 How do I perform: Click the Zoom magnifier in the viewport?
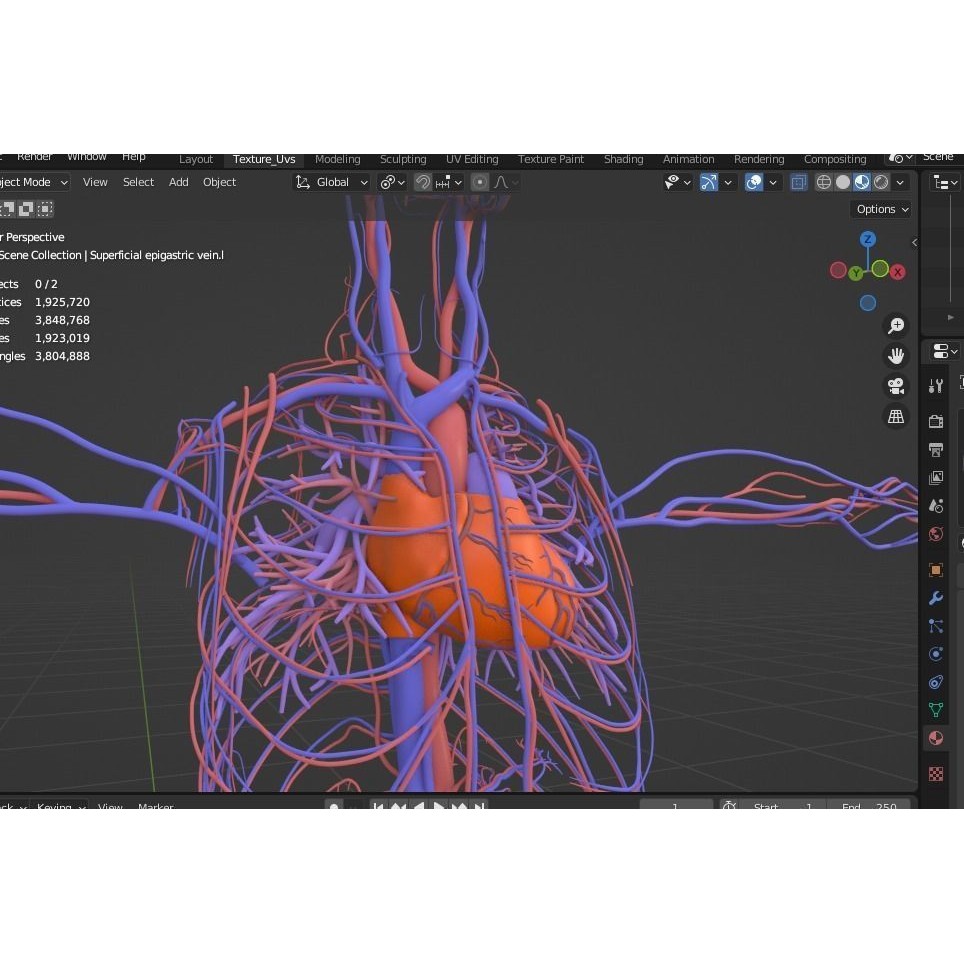(x=896, y=325)
